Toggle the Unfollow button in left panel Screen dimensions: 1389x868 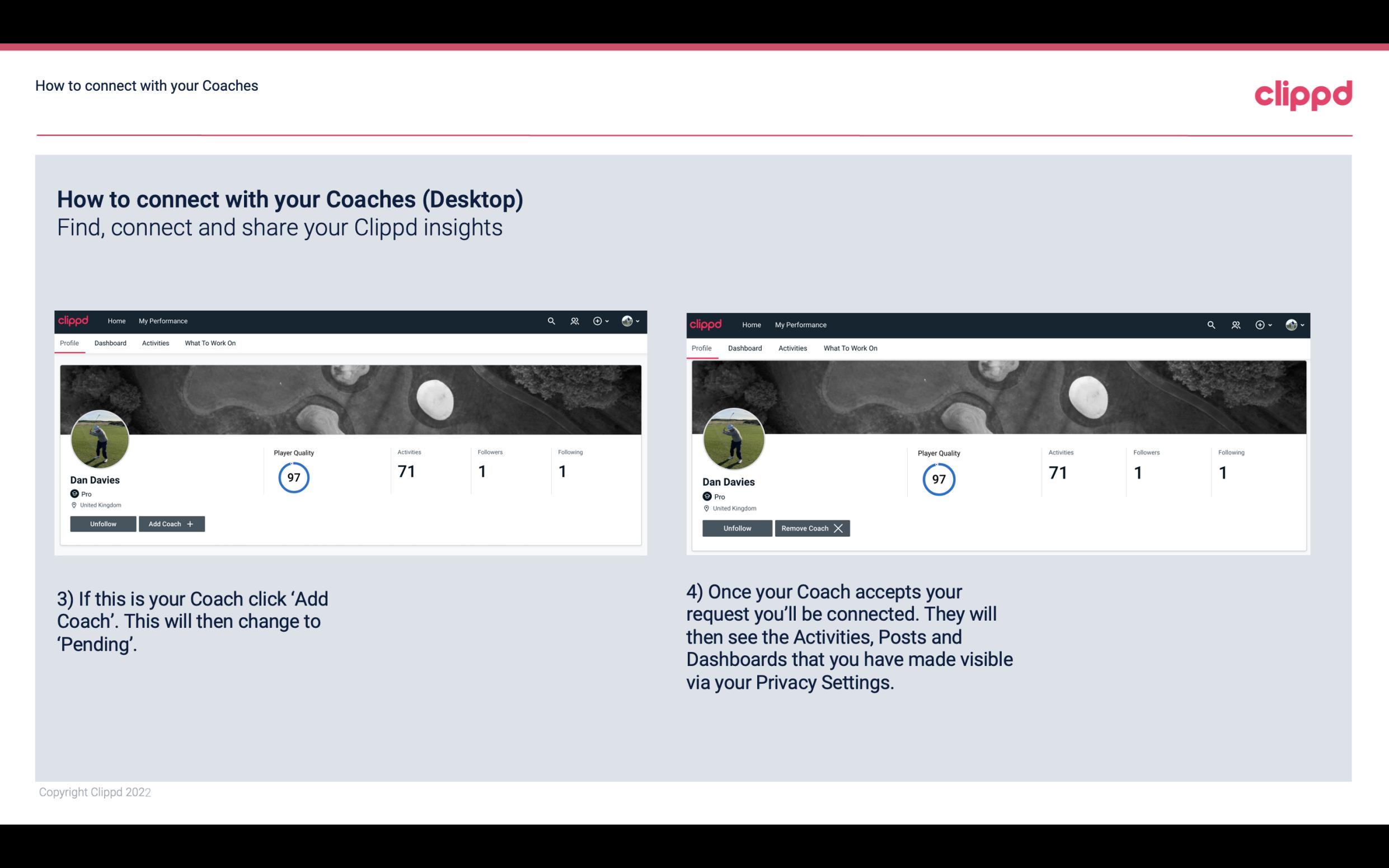tap(103, 523)
